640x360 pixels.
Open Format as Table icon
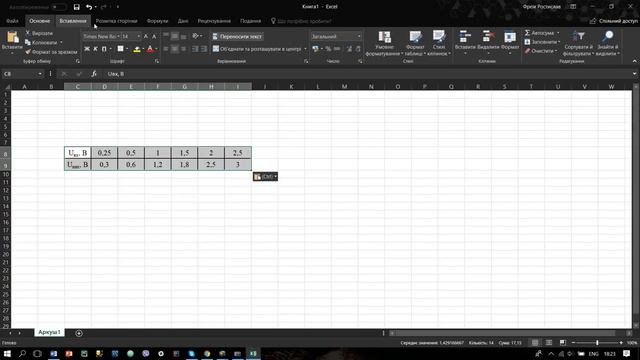click(x=415, y=37)
